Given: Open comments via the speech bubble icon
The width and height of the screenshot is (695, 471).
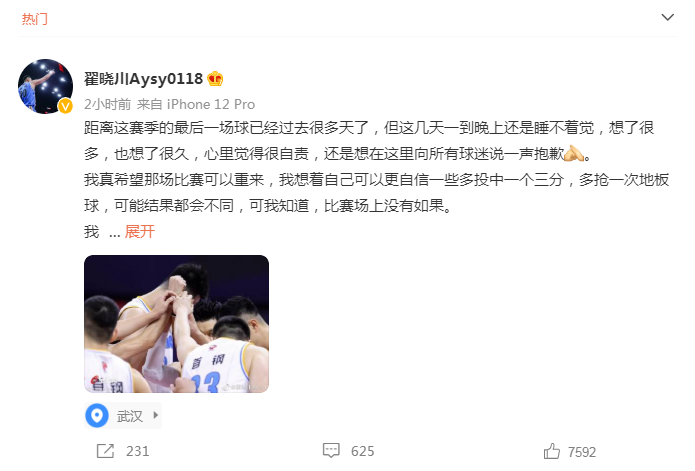Looking at the screenshot, I should click(x=331, y=451).
